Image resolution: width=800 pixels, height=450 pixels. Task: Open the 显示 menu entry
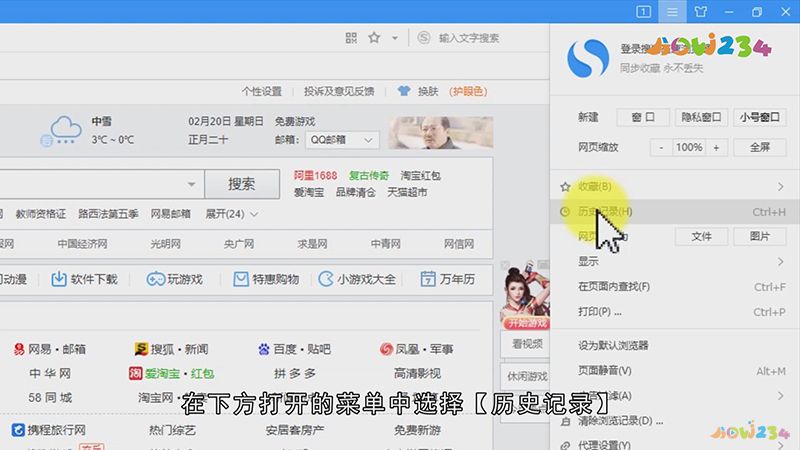674,262
